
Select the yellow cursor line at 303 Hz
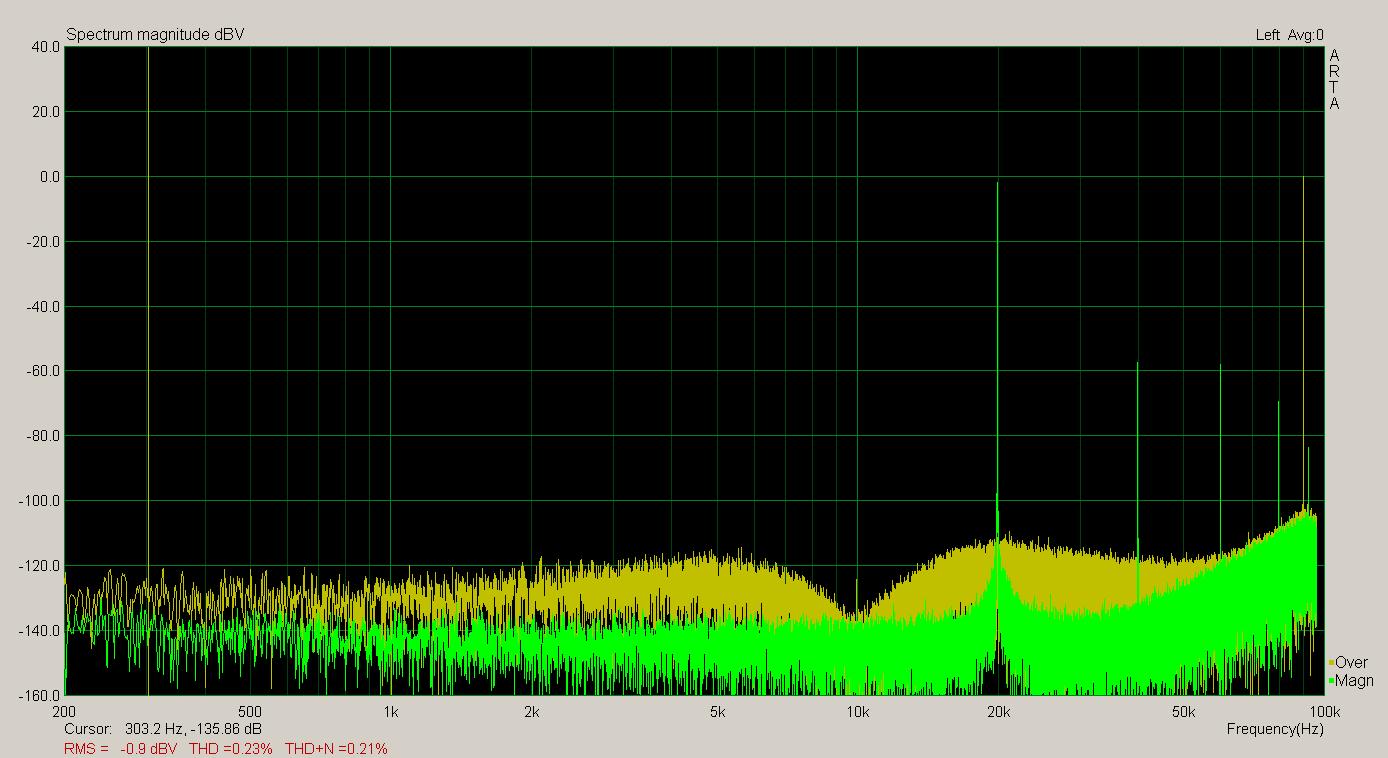click(x=148, y=370)
